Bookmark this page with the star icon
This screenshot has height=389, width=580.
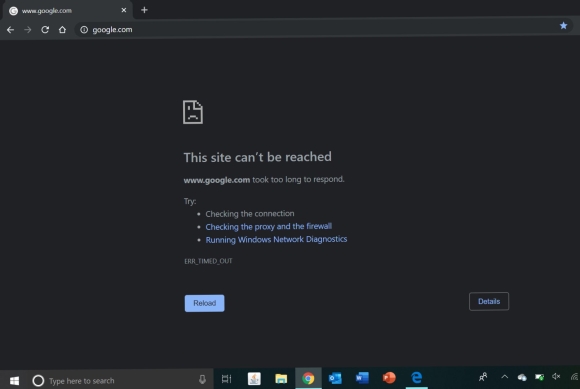563,26
